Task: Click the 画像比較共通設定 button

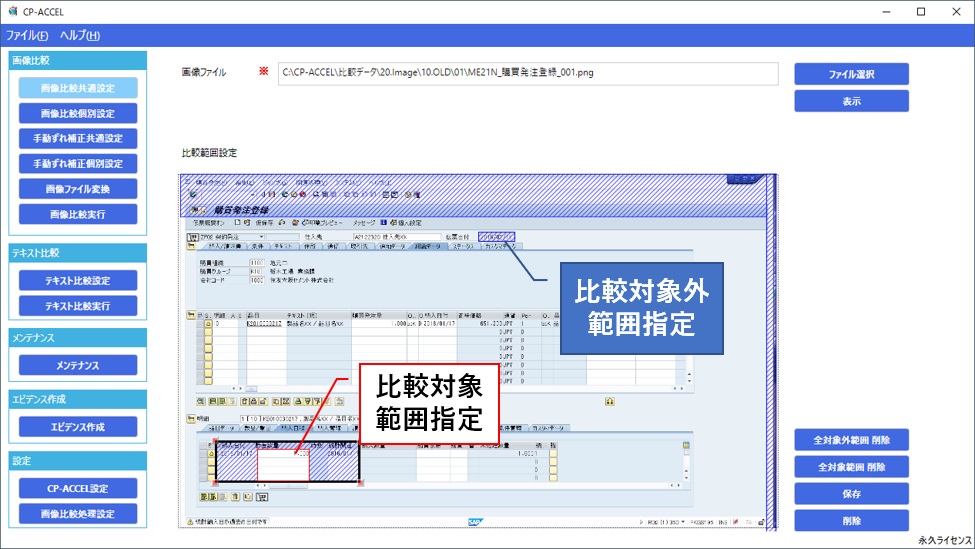Action: (x=78, y=88)
